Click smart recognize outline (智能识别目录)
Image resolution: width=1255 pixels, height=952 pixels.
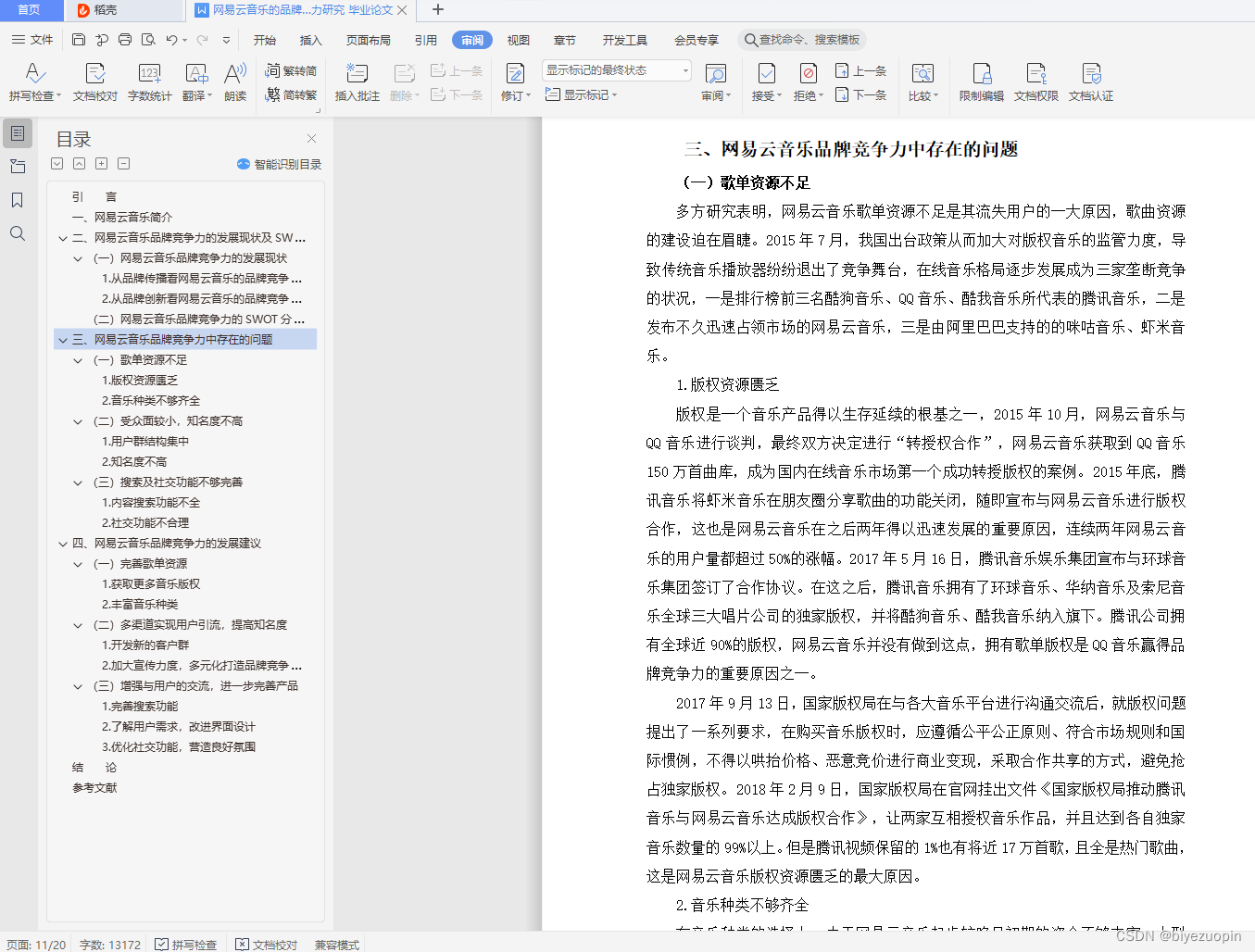coord(279,164)
